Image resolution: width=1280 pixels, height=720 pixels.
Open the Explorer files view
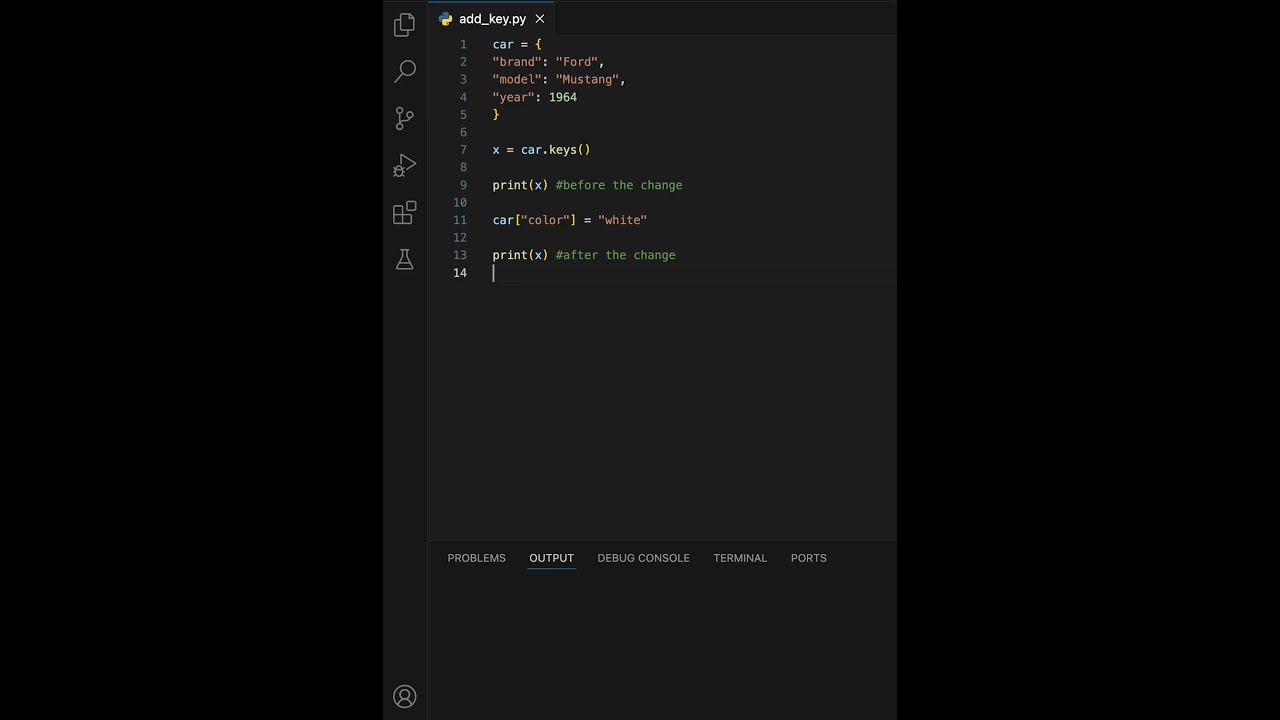point(405,25)
